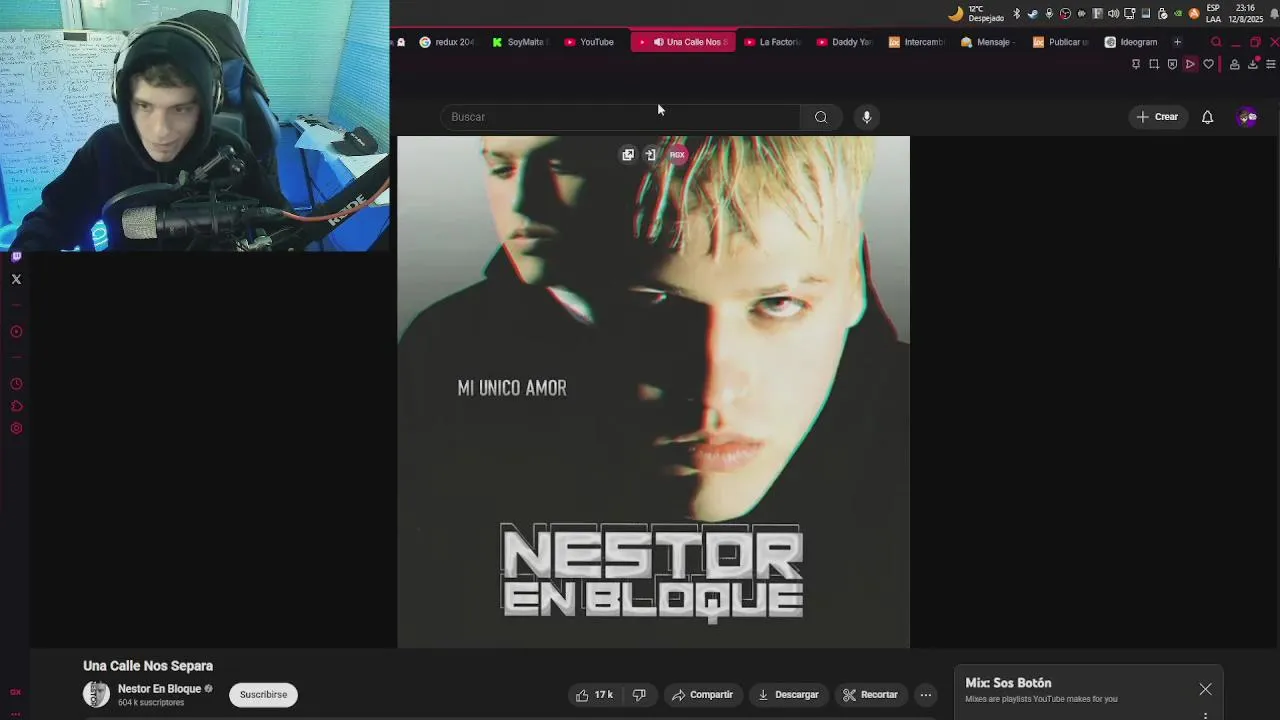1280x720 pixels.
Task: Click the Steam icon in system tray
Action: click(x=1033, y=13)
